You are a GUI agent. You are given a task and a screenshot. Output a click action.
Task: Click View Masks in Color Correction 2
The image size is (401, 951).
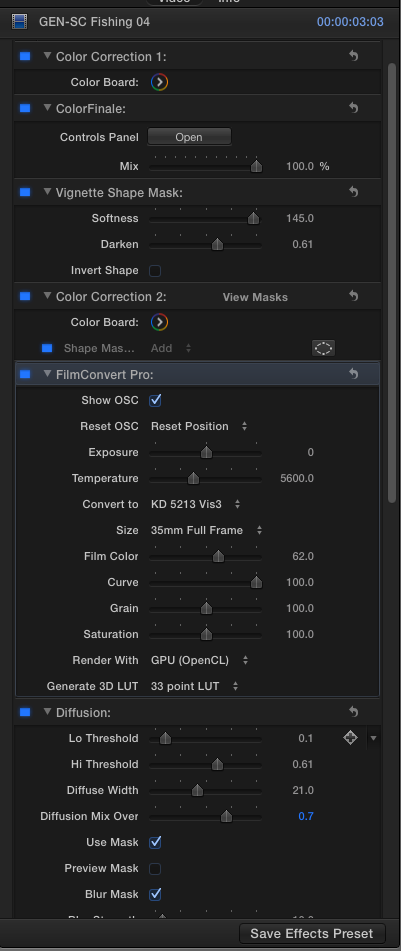click(x=255, y=297)
